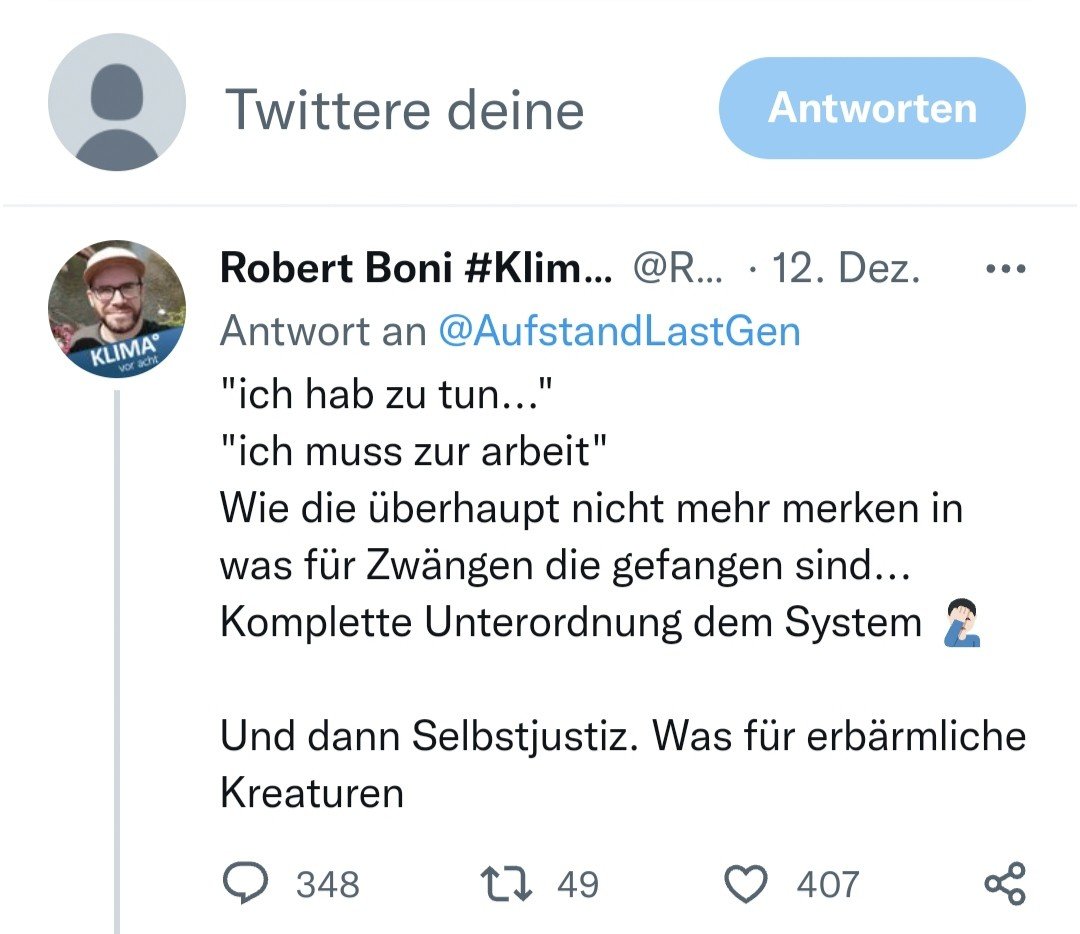1080x934 pixels.
Task: Click the 49 retweets count
Action: (577, 884)
